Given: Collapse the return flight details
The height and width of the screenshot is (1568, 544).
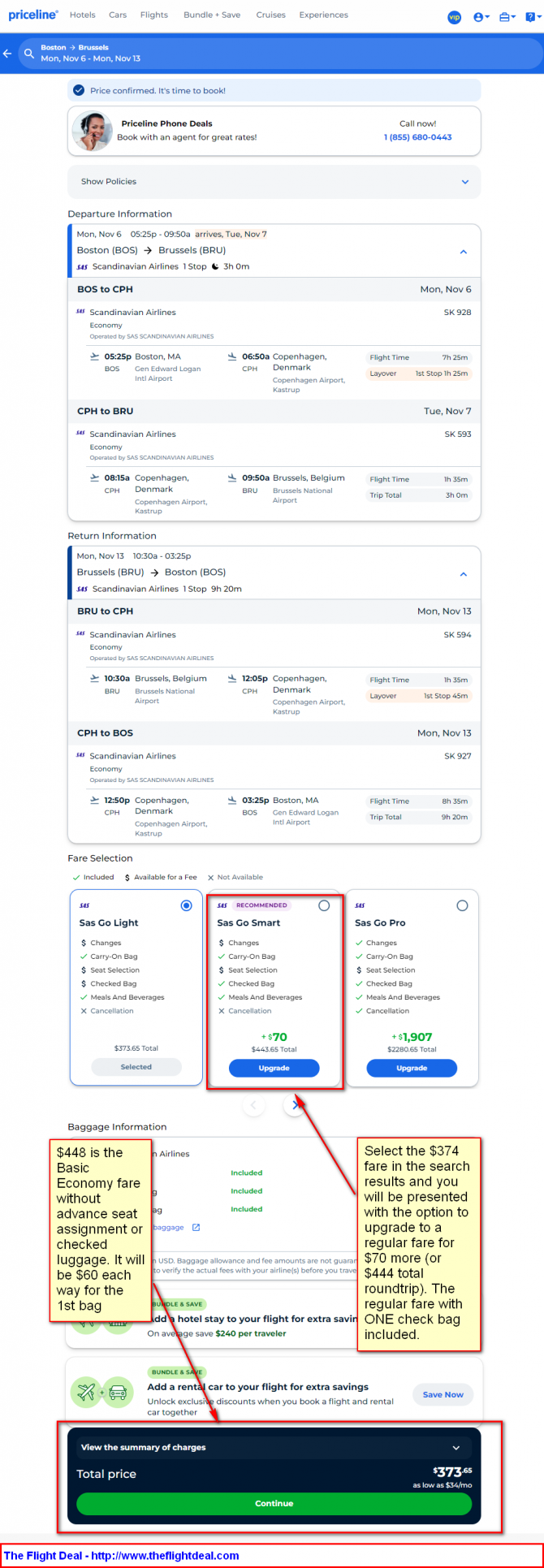Looking at the screenshot, I should (464, 574).
